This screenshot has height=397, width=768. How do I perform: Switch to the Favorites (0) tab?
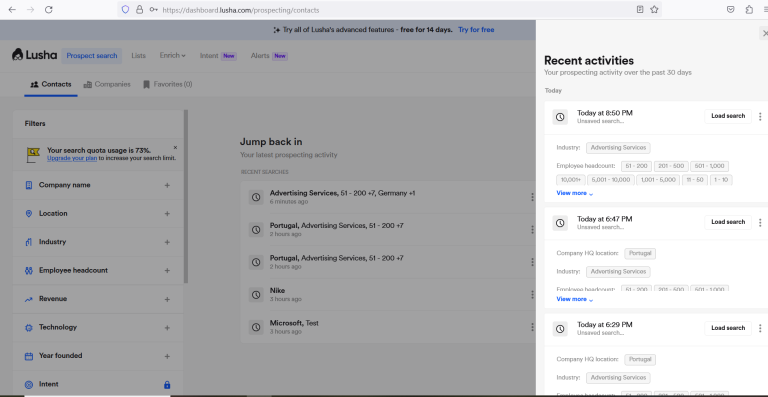coord(168,84)
